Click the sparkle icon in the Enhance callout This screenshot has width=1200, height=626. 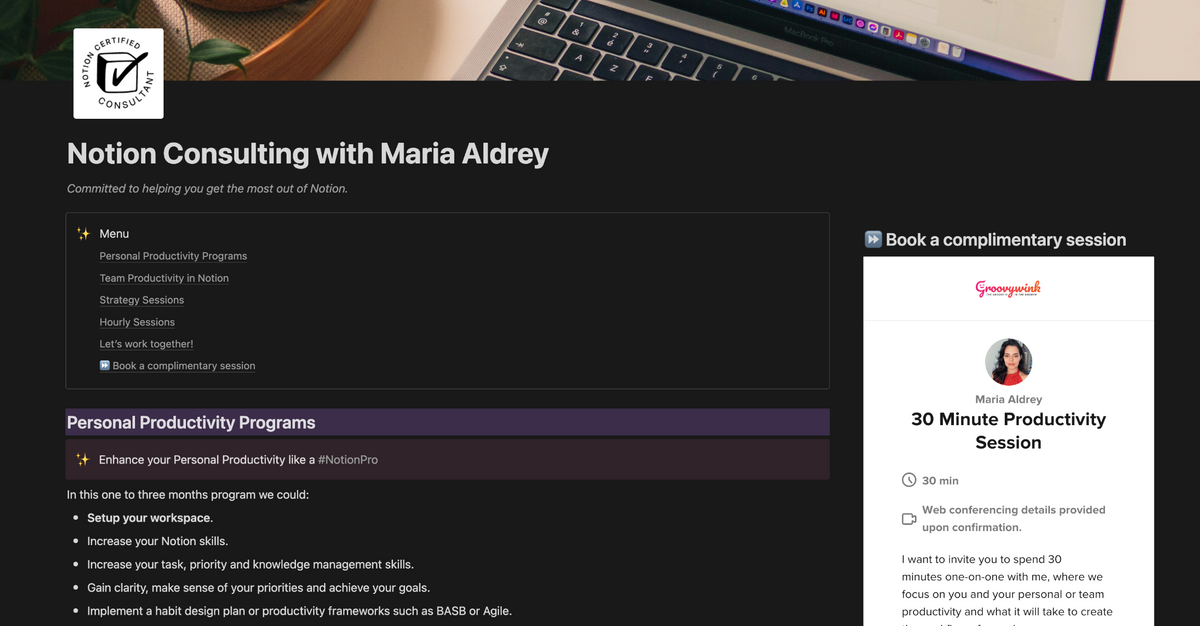coord(83,460)
